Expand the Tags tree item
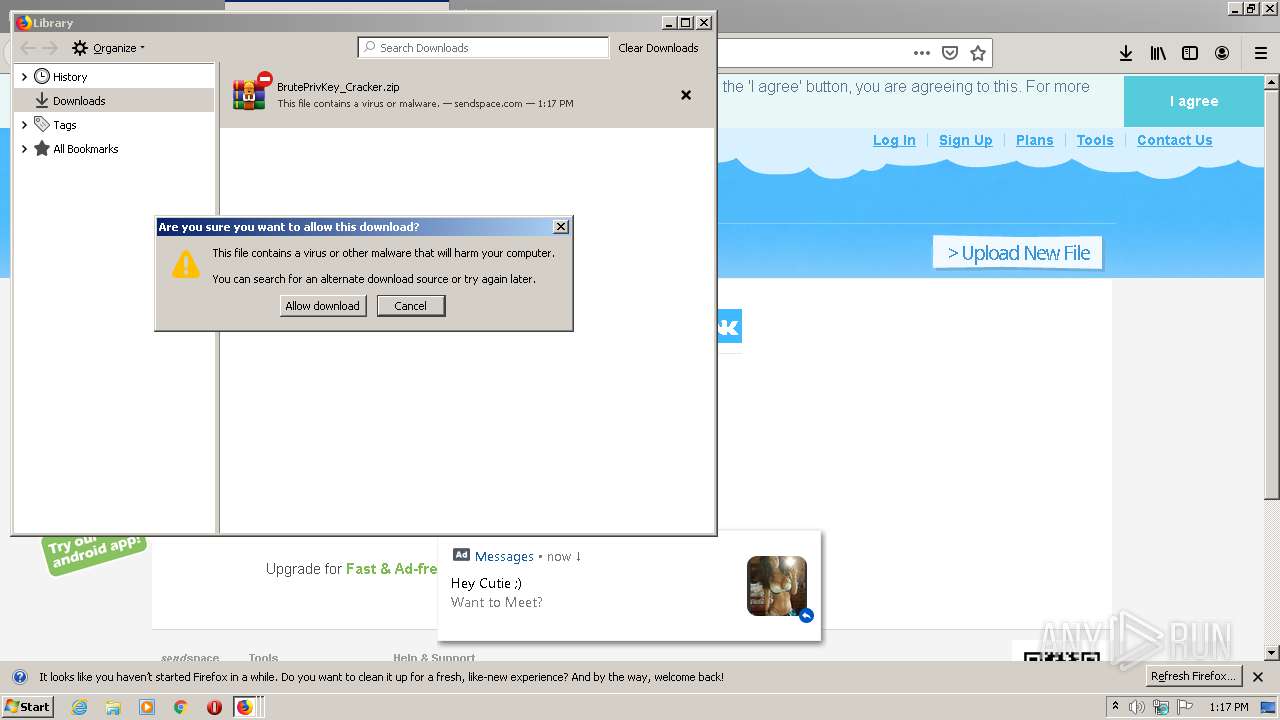The height and width of the screenshot is (720, 1280). coord(24,125)
